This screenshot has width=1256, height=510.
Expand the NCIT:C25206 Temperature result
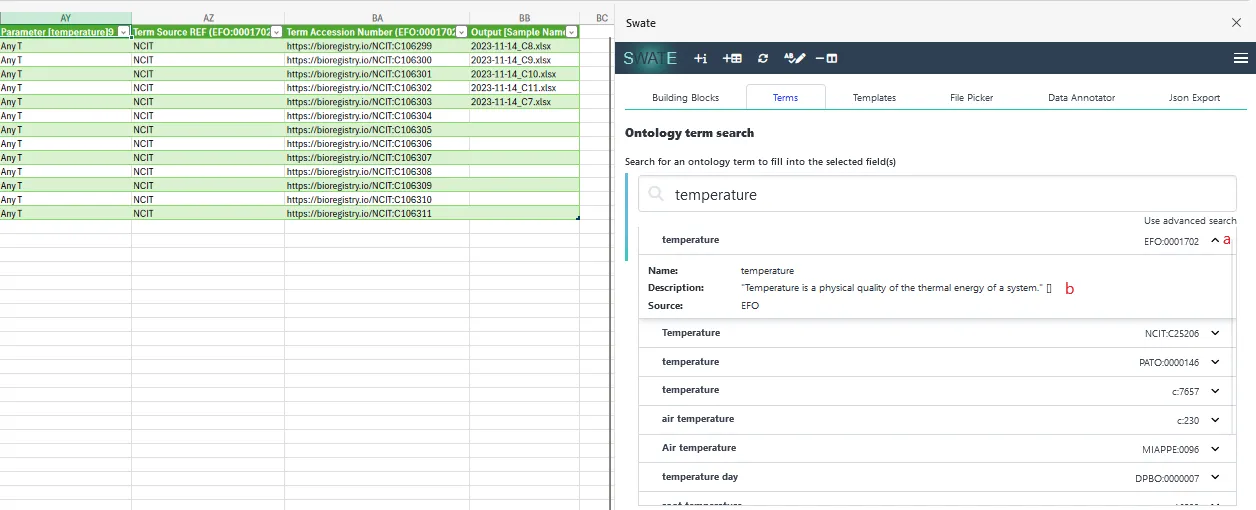(x=1215, y=333)
